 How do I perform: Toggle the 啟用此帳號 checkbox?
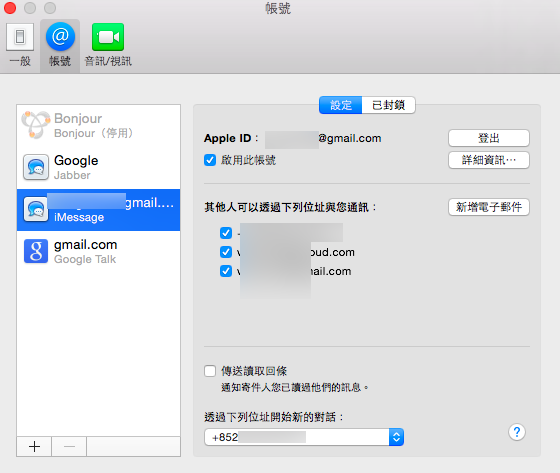tap(210, 160)
